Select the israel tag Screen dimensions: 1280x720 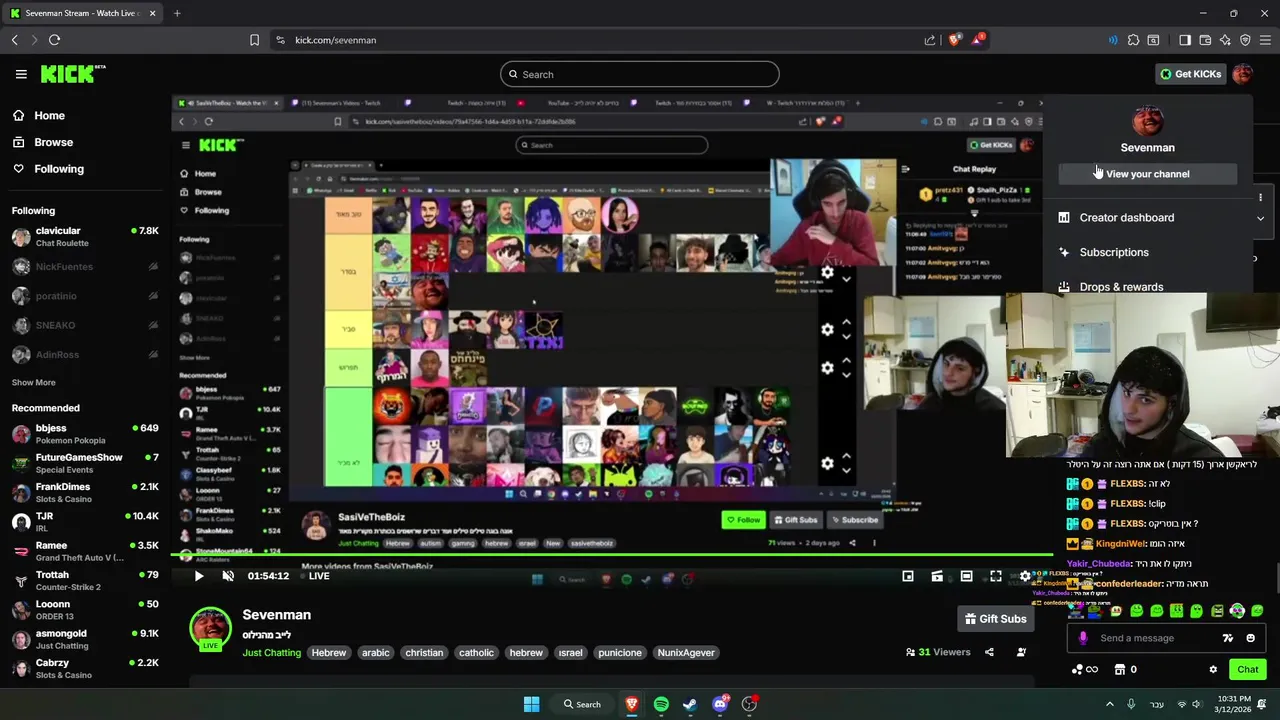point(570,653)
